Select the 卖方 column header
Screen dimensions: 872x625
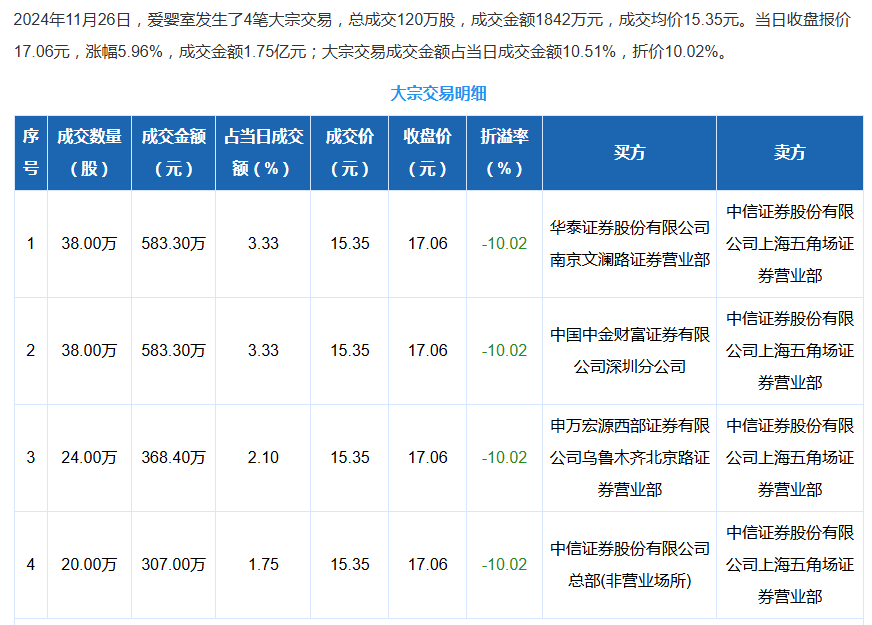[790, 153]
